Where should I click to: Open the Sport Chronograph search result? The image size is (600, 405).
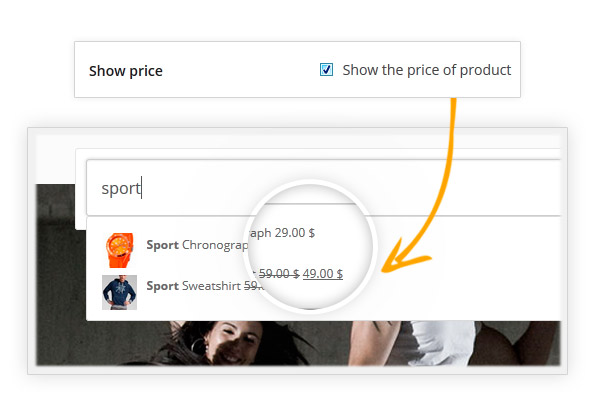coord(195,245)
